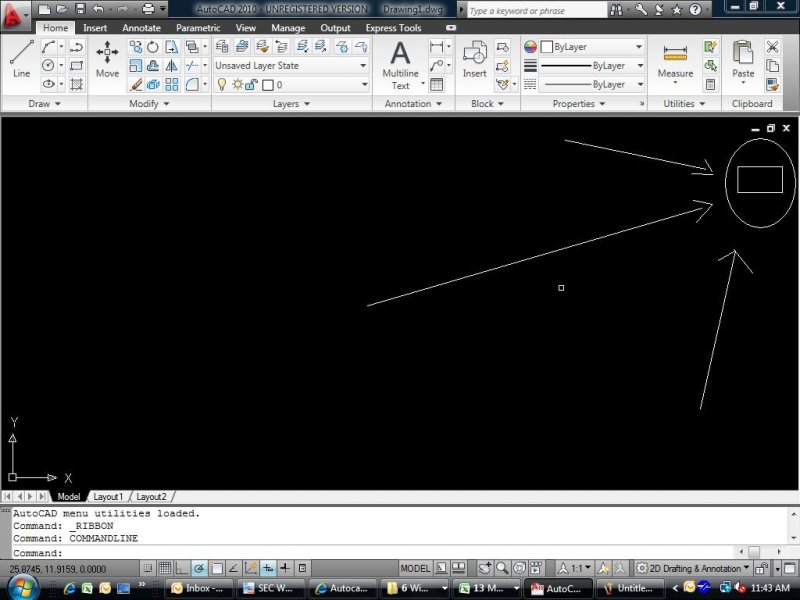Click the Cut scissors icon
The width and height of the screenshot is (800, 600).
pos(772,47)
